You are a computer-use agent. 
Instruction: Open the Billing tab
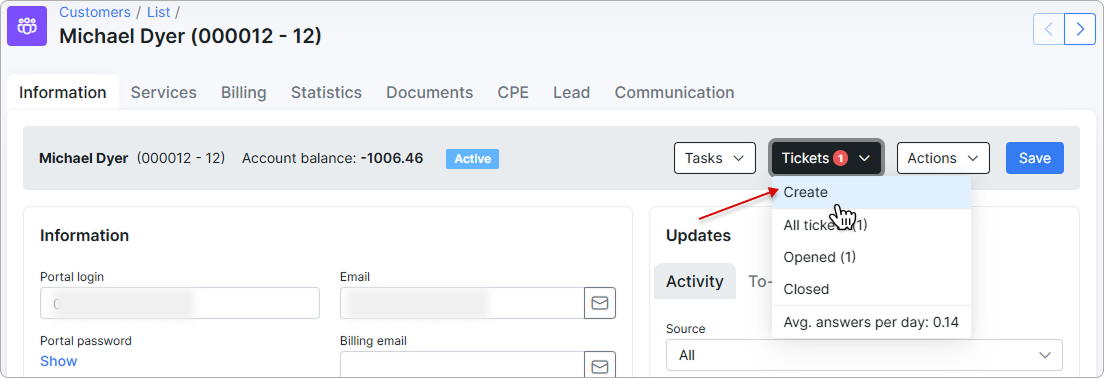coord(244,92)
